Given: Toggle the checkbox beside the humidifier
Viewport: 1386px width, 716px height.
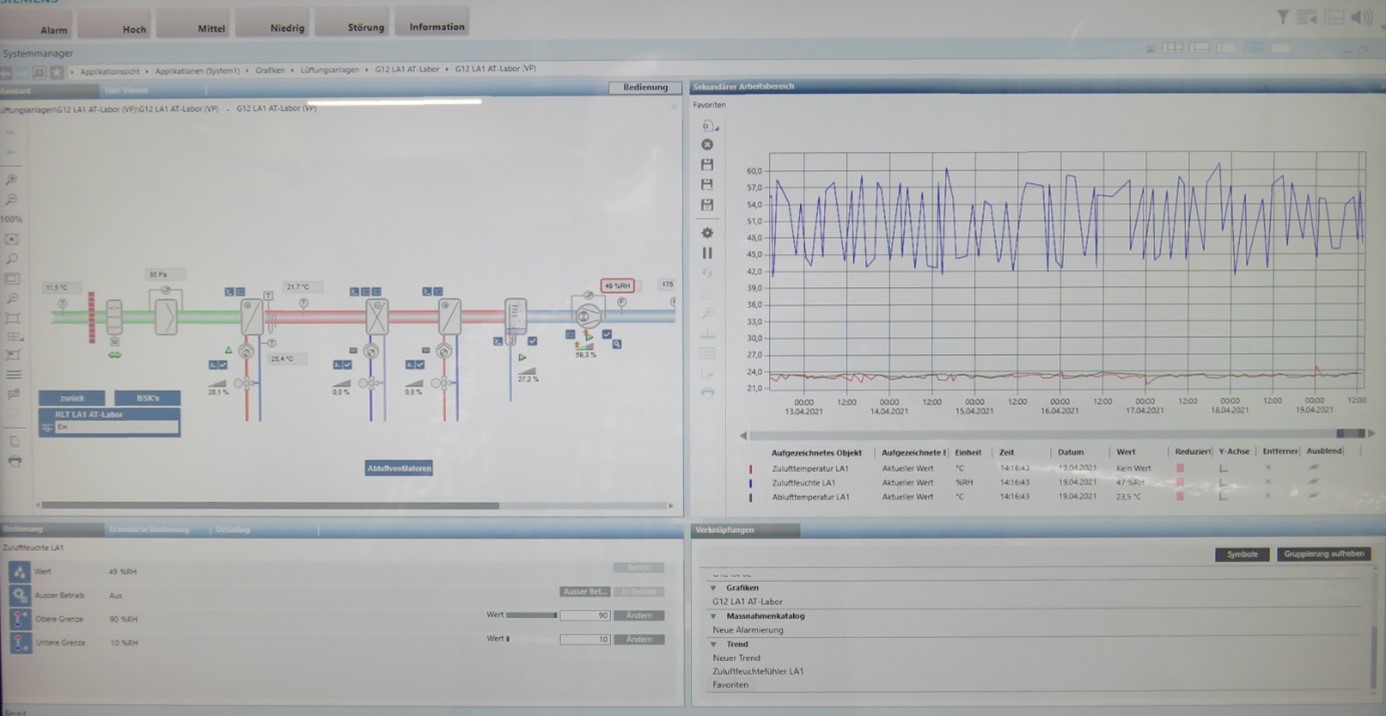Looking at the screenshot, I should 533,341.
